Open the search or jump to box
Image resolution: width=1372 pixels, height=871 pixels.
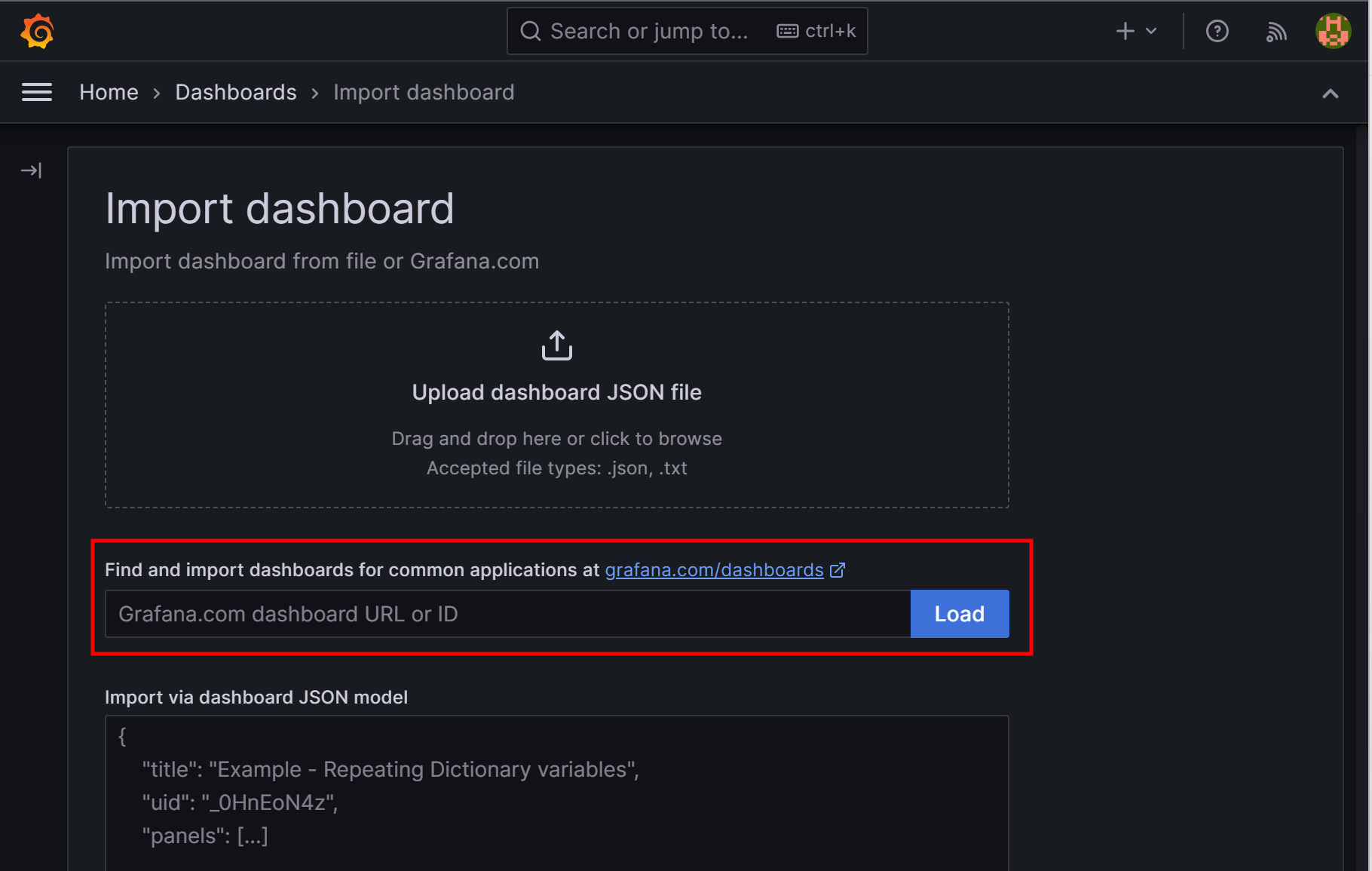click(x=687, y=31)
